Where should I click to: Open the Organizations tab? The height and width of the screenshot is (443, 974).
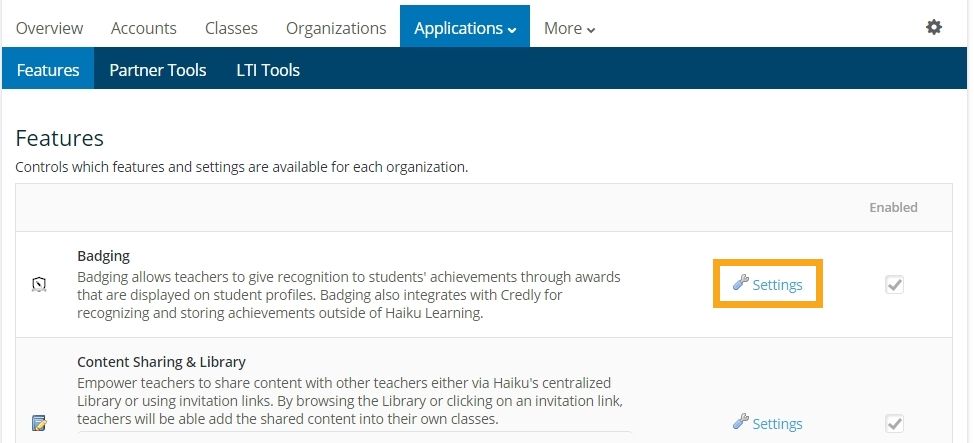(336, 28)
